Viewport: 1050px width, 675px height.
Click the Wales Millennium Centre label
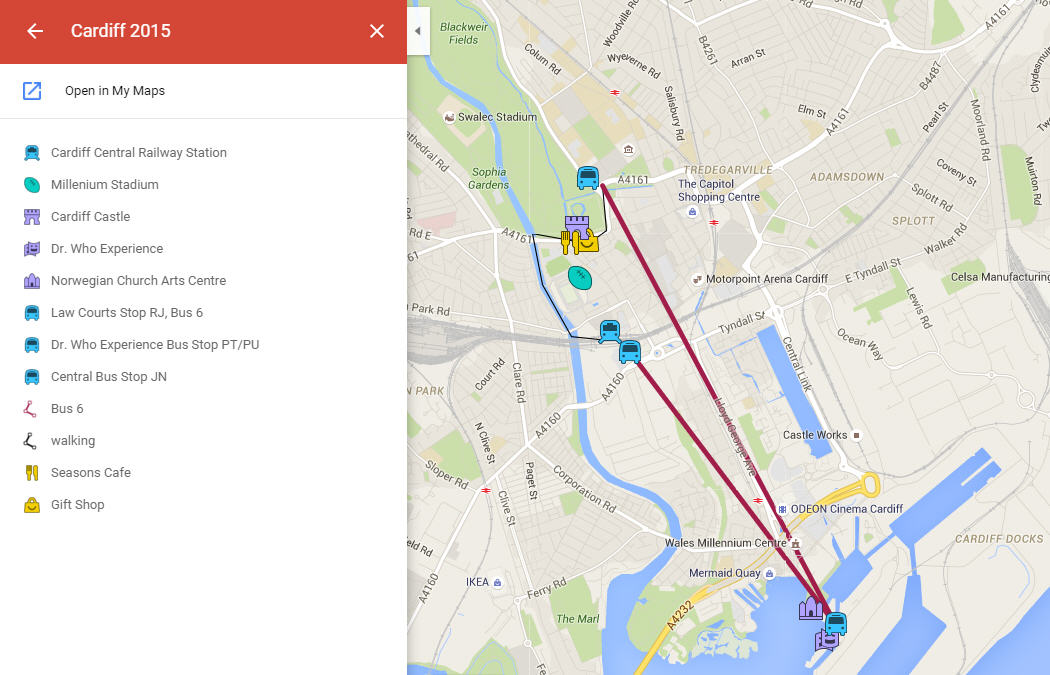tap(725, 543)
